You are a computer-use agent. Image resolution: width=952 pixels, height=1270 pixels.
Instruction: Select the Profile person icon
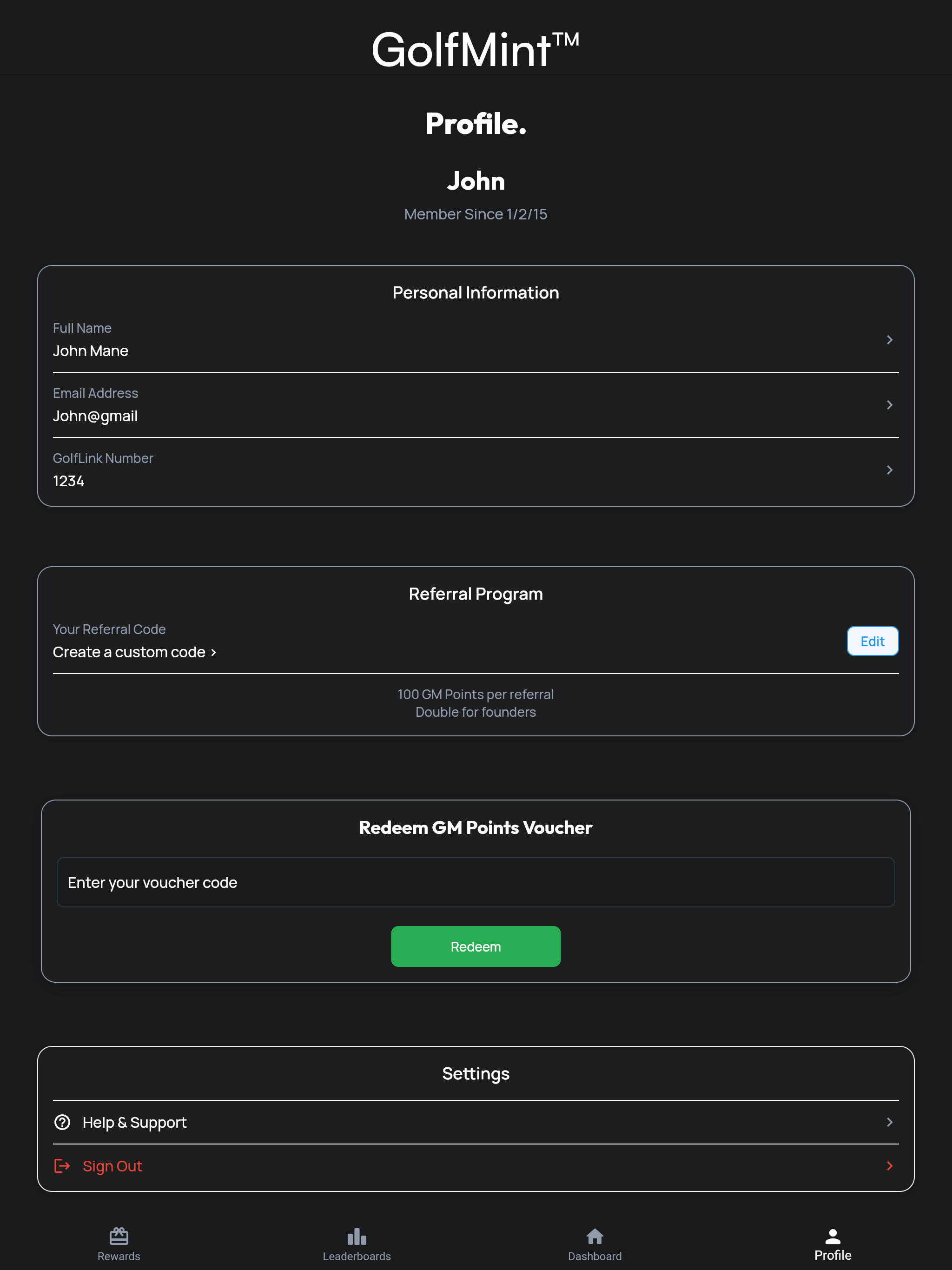833,1236
